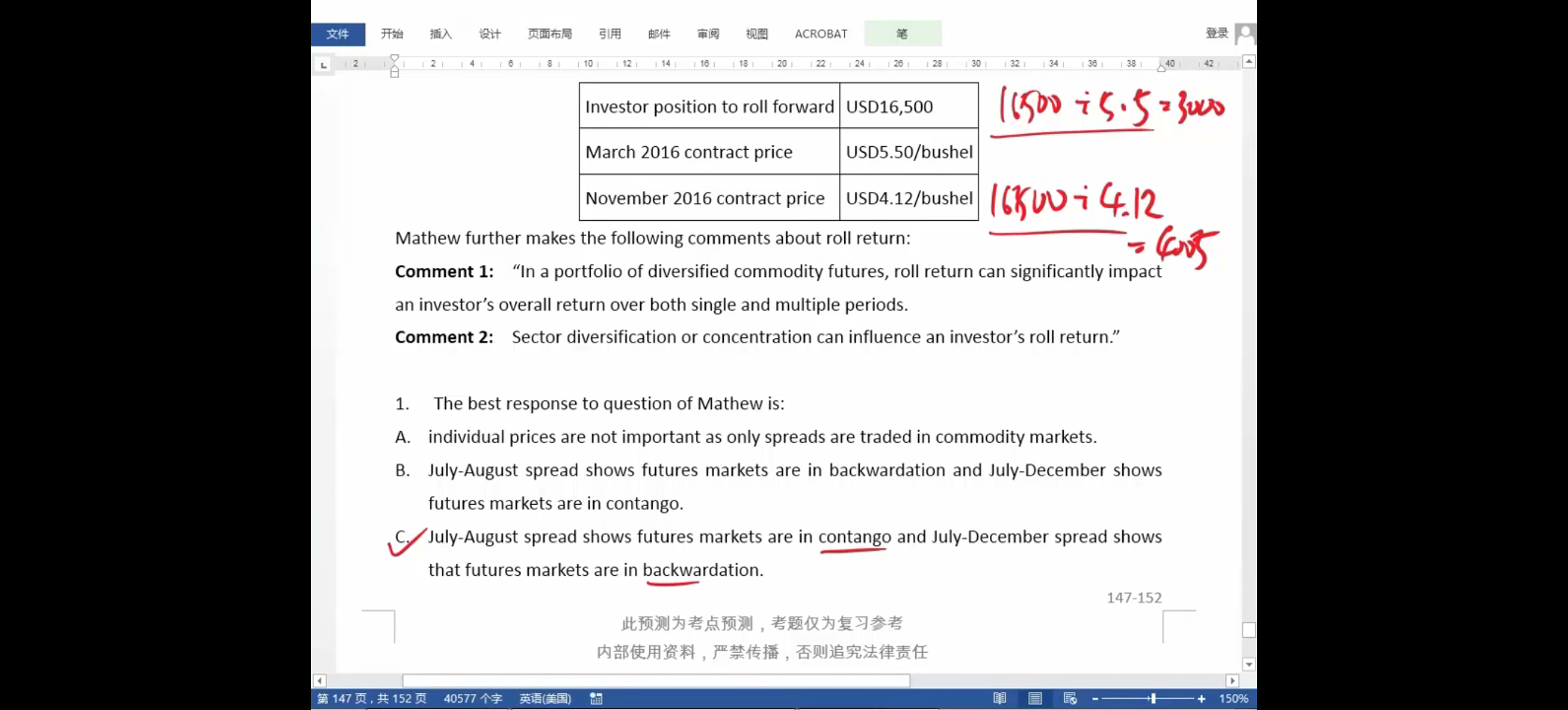Click the 150% zoom level button
This screenshot has width=1568, height=710.
coord(1233,698)
